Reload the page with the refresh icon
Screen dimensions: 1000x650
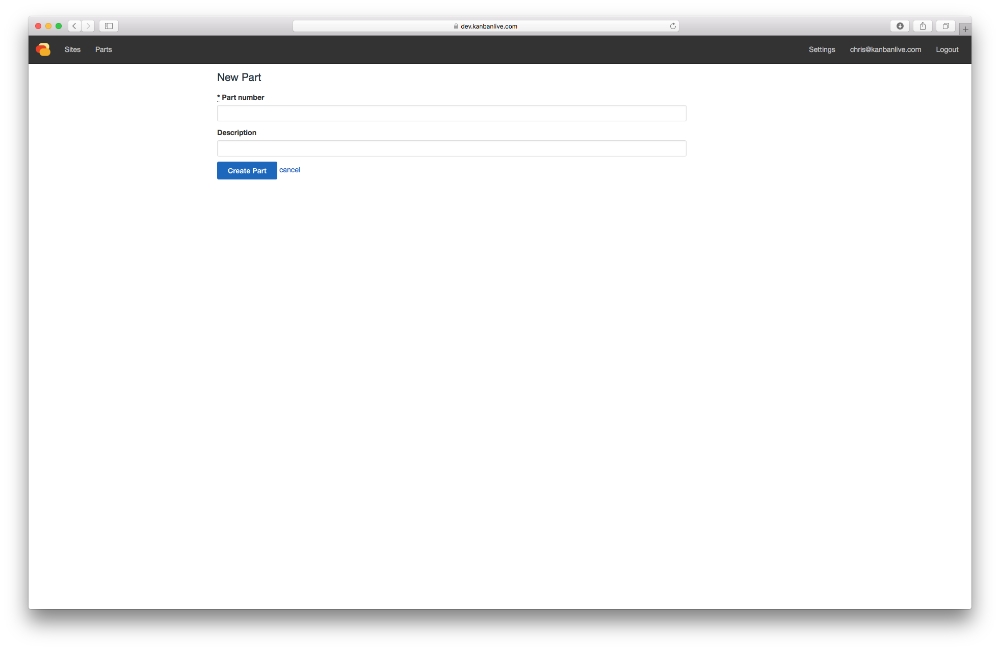point(673,26)
